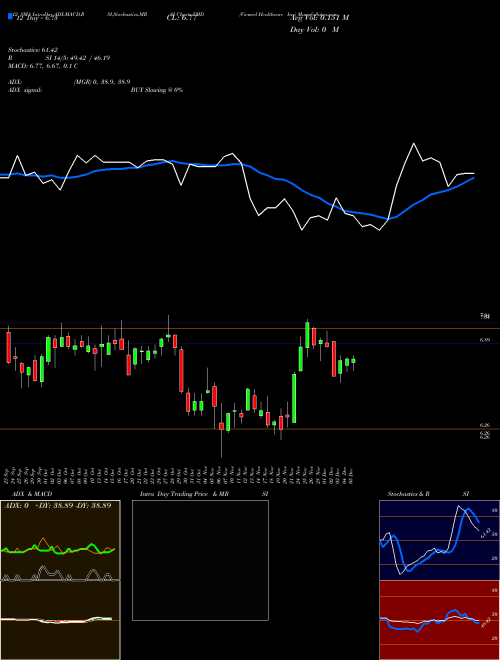Click the 6.89 price axis label

coord(484,340)
